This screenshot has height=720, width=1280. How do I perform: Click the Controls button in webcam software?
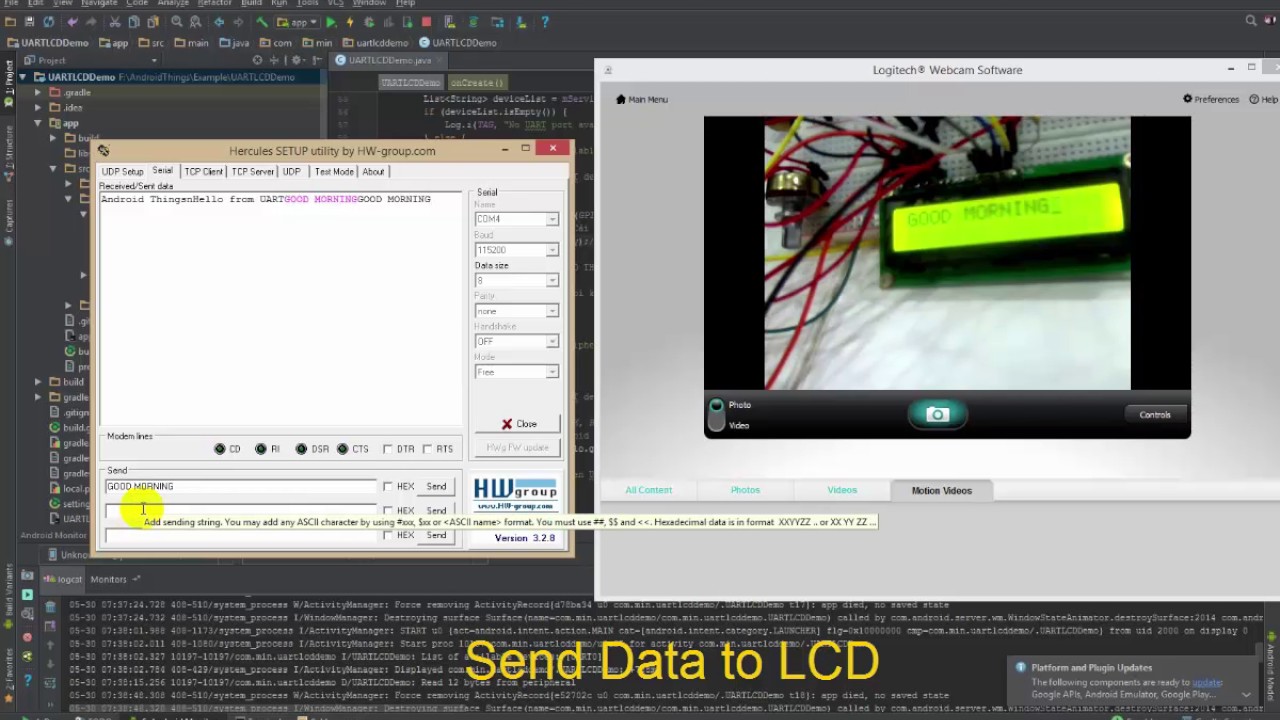1154,414
